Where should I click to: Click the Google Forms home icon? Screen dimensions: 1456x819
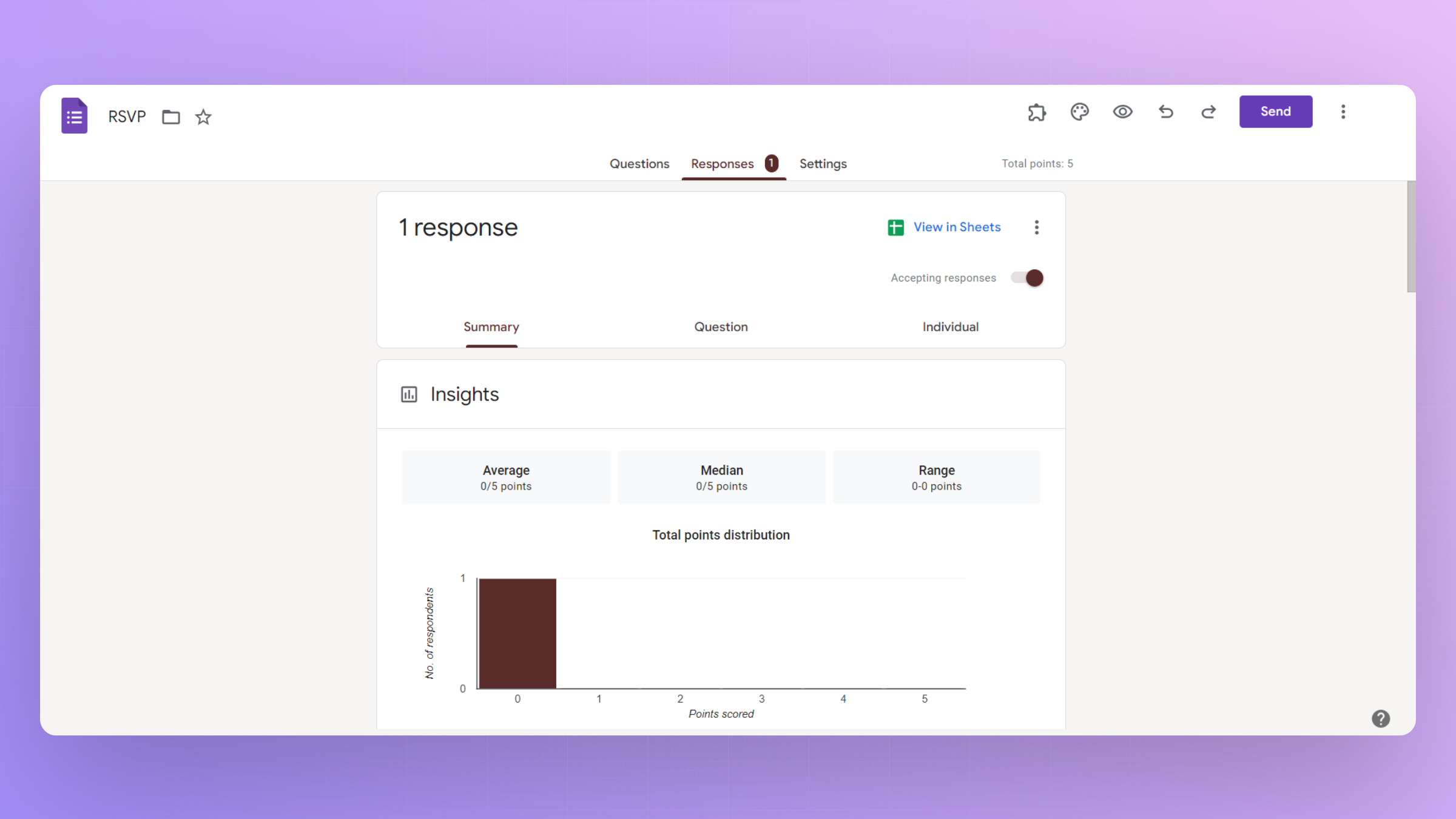coord(74,115)
